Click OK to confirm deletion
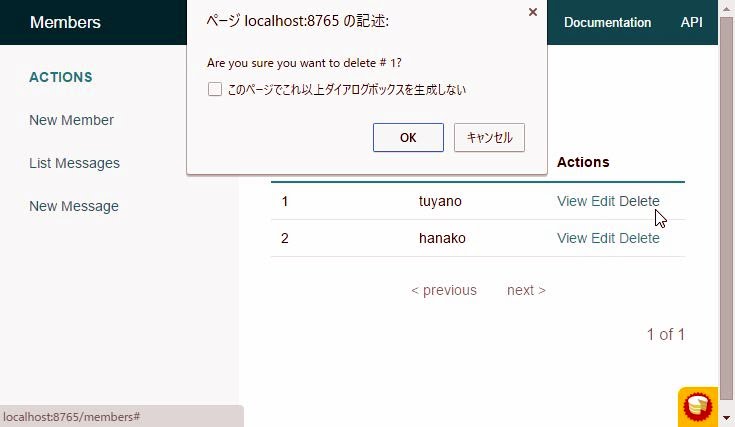The width and height of the screenshot is (735, 427). [408, 138]
